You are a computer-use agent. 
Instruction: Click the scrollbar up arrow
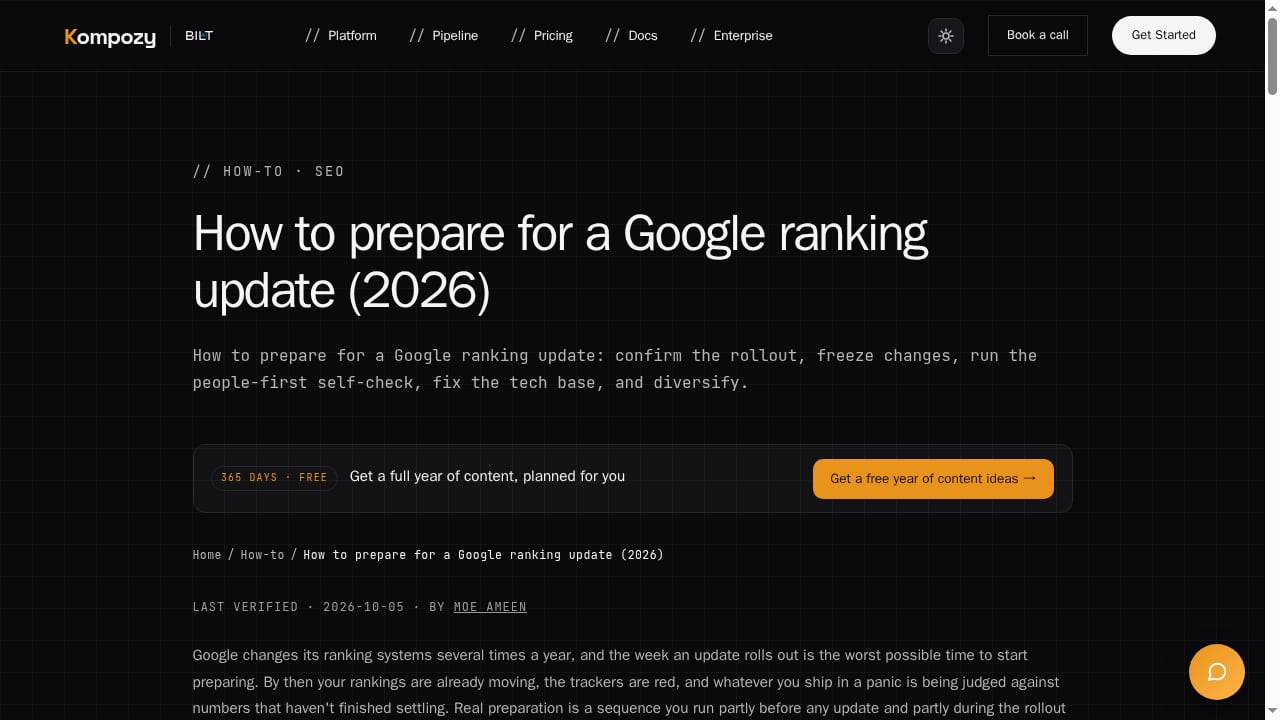coord(1272,7)
